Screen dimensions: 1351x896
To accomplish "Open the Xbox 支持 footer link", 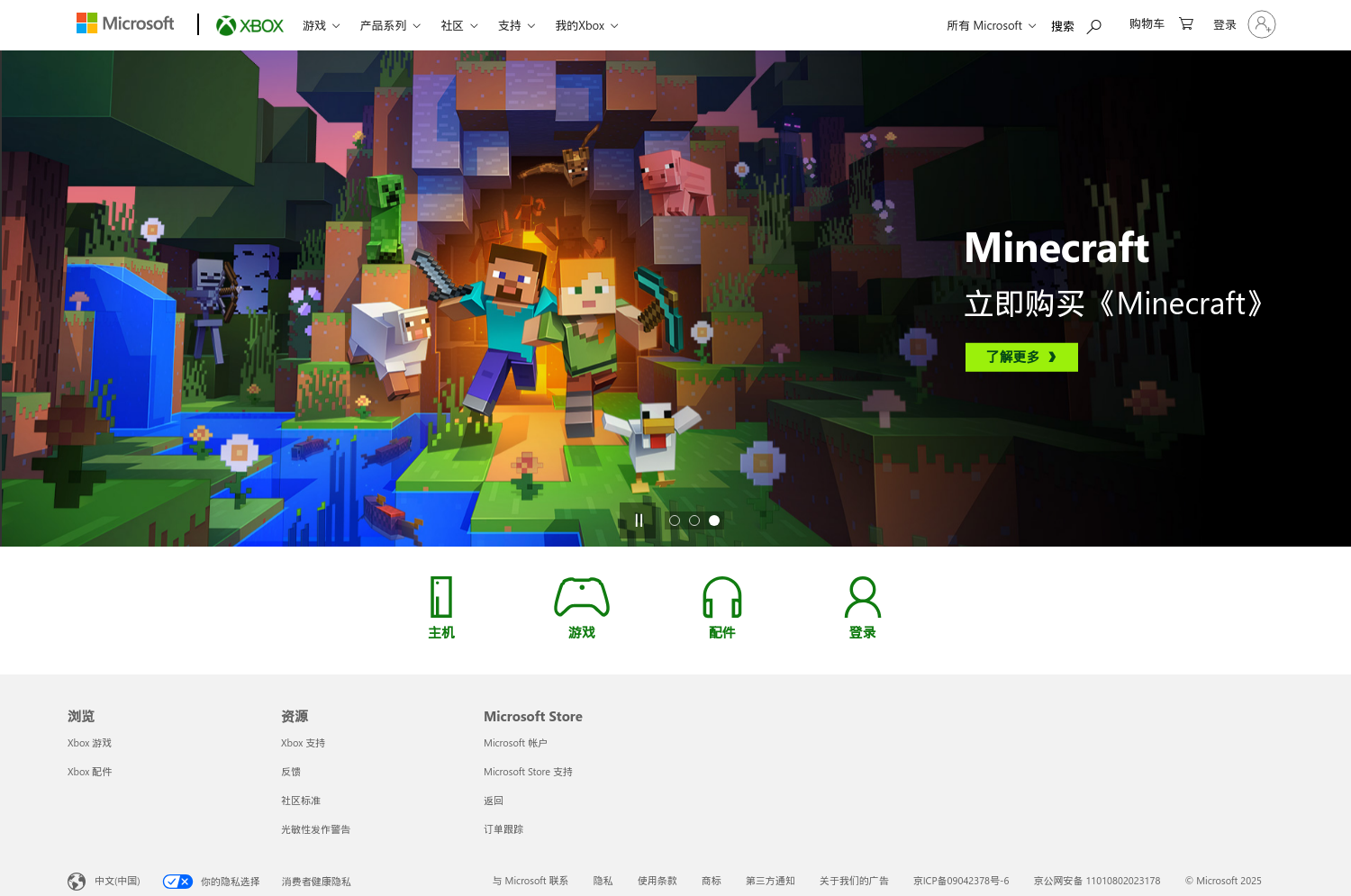I will click(303, 743).
